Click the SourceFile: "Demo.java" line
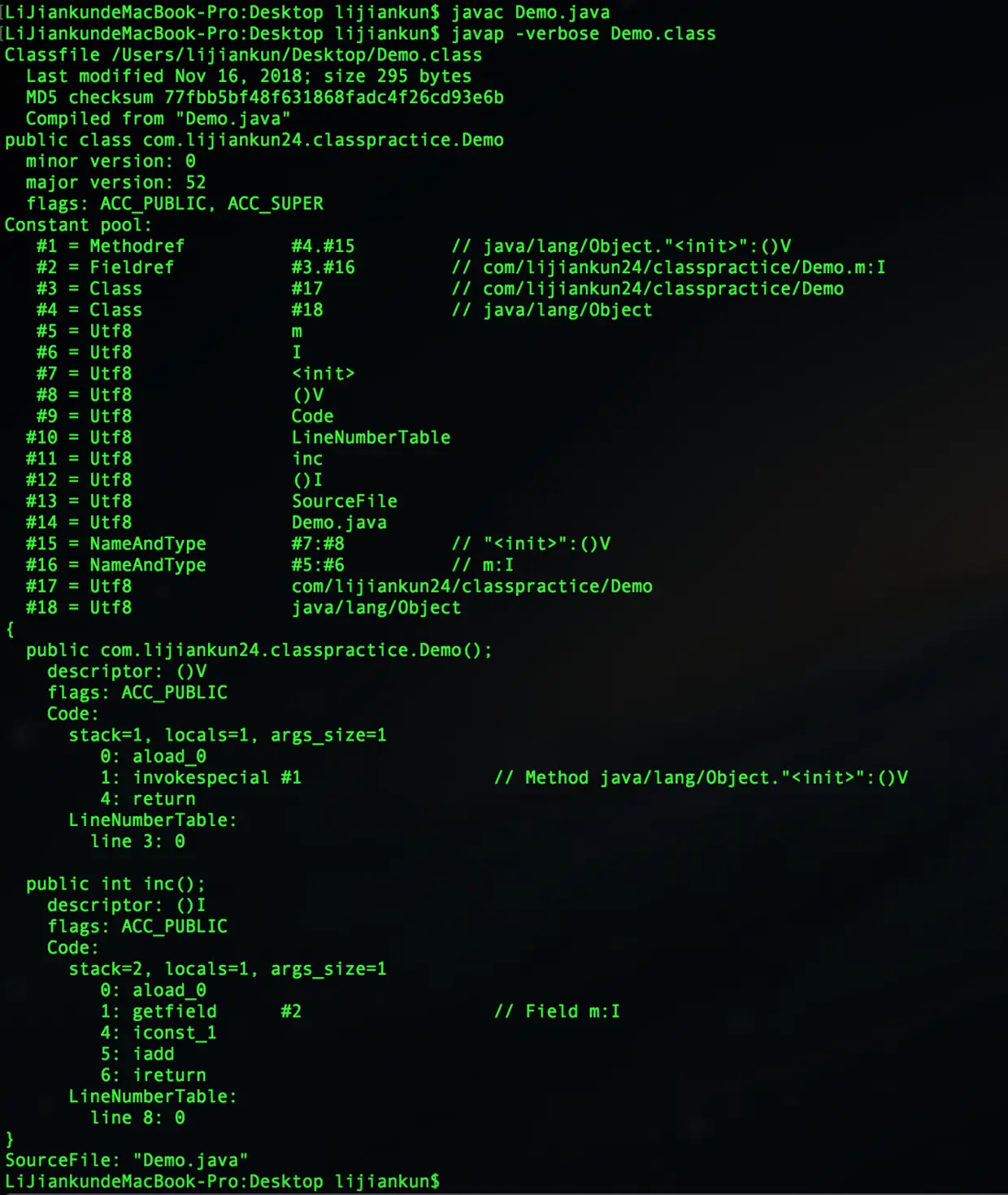 point(126,1160)
